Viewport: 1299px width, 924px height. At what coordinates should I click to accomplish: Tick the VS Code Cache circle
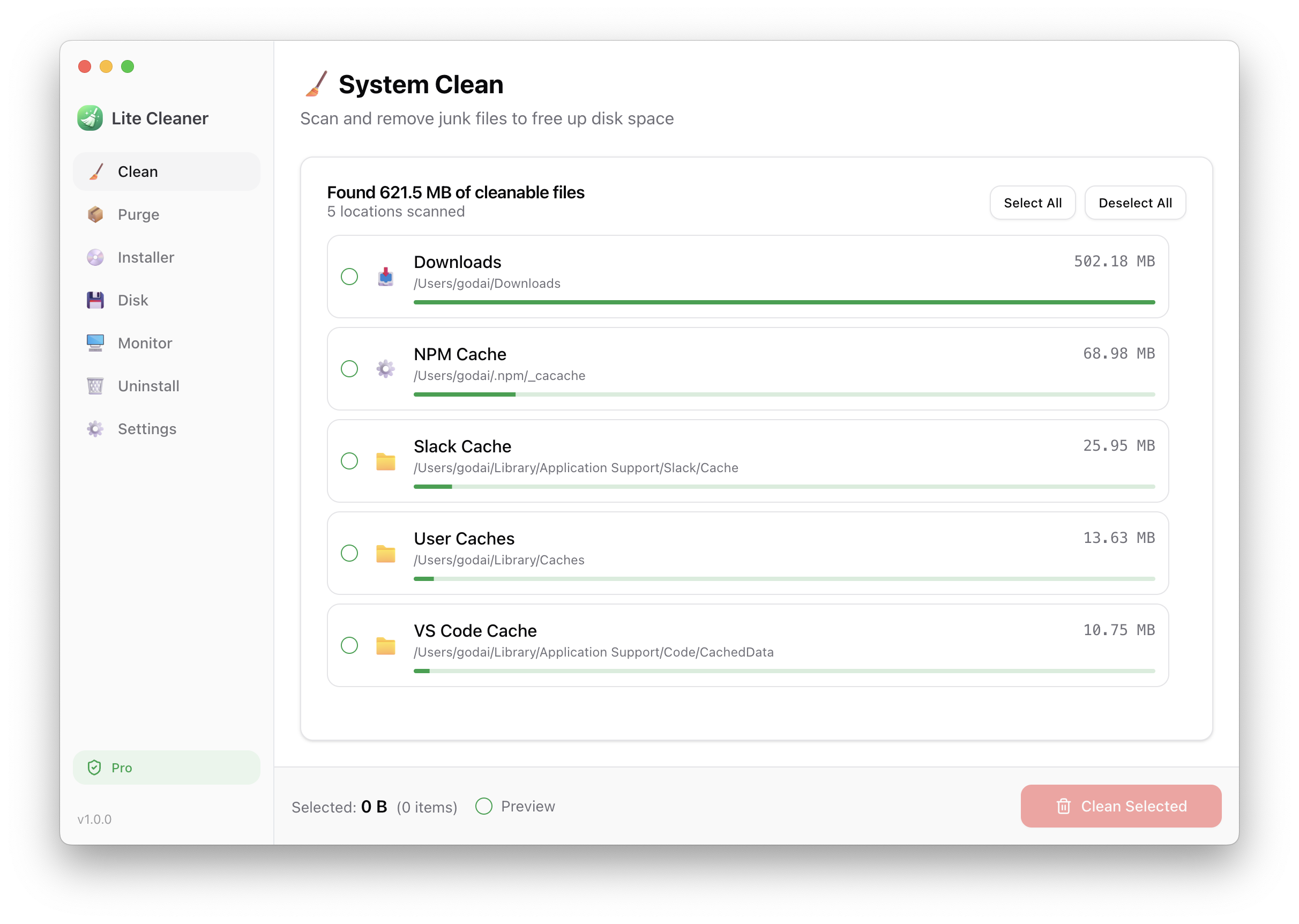(349, 645)
